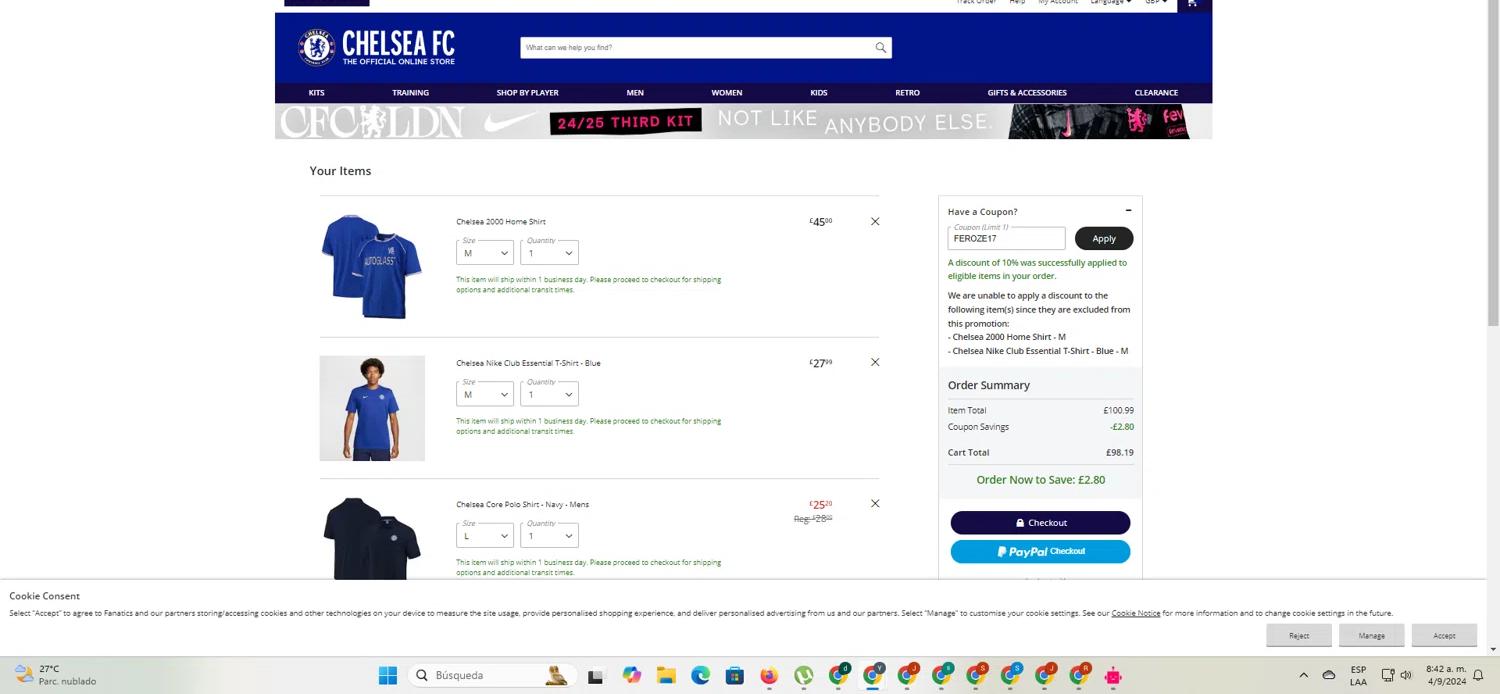Manage cookie settings
Screen dimensions: 1500x694
point(1372,635)
